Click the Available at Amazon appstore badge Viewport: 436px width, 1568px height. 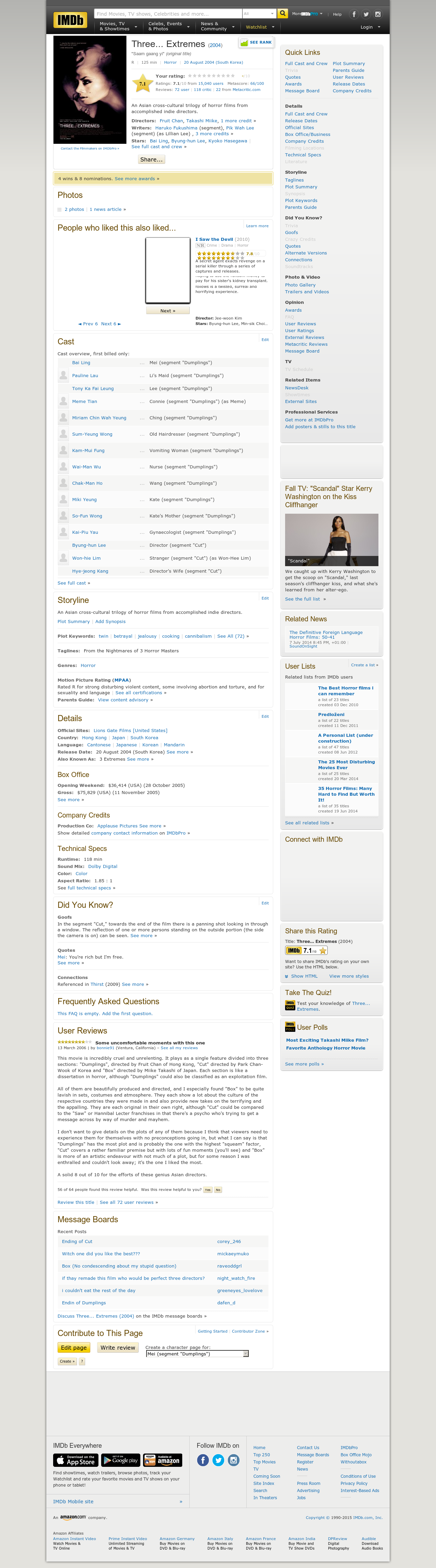[x=162, y=1460]
